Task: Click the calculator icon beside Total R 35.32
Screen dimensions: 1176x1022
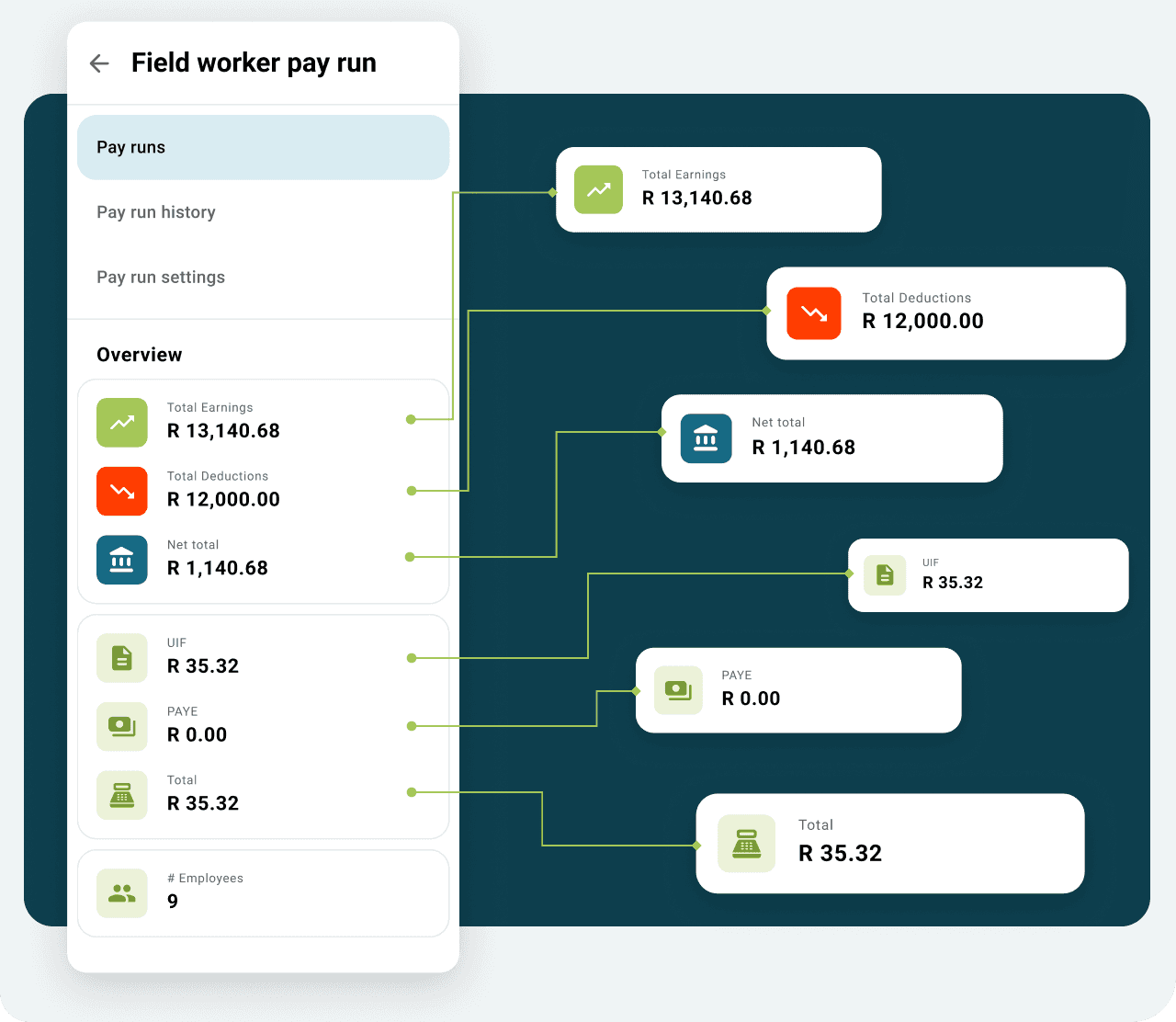Action: [121, 796]
